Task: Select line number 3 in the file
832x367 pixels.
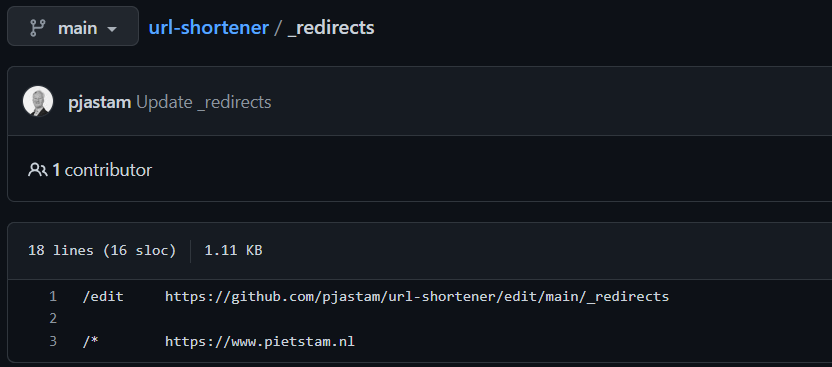Action: (53, 341)
